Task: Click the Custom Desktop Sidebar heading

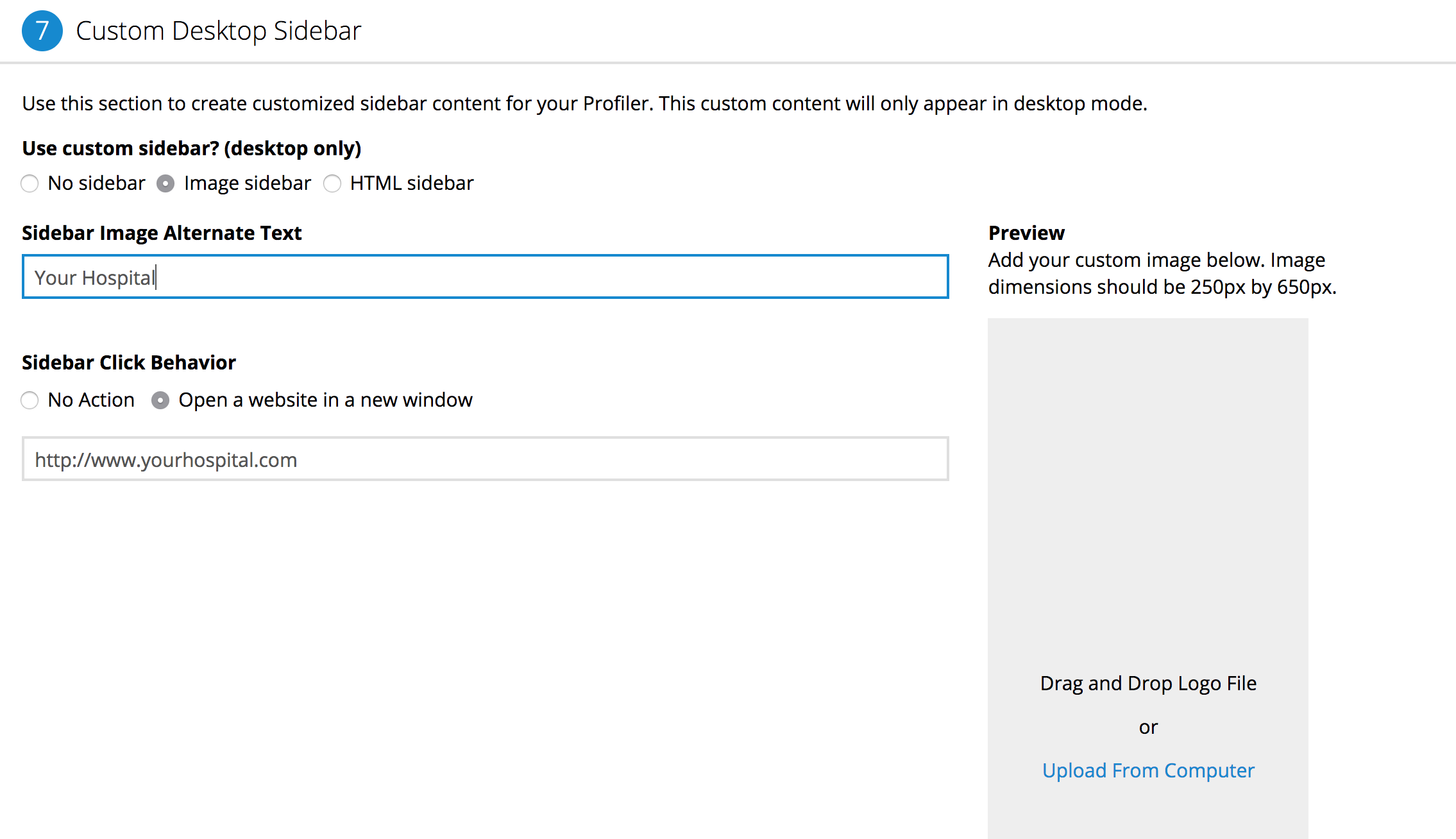Action: 219,31
